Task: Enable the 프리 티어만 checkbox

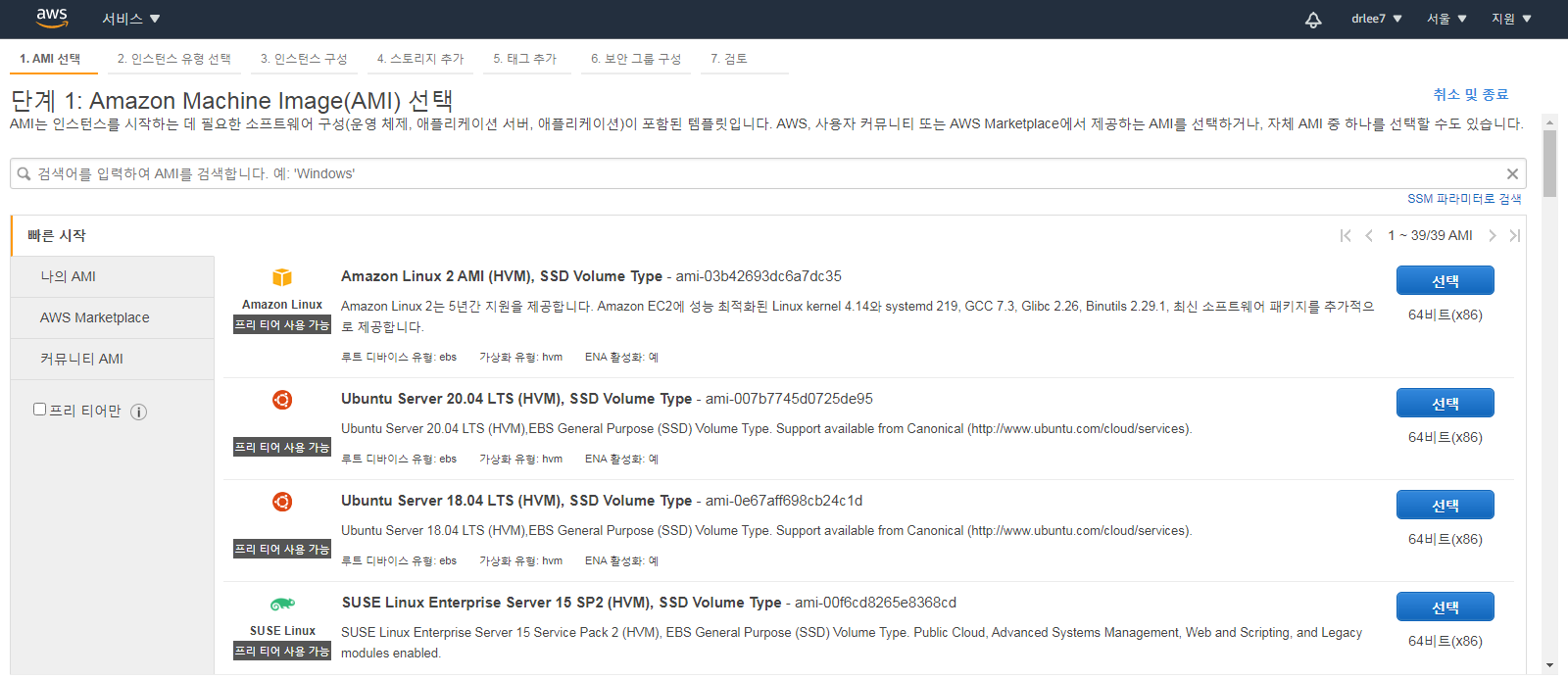Action: point(40,410)
